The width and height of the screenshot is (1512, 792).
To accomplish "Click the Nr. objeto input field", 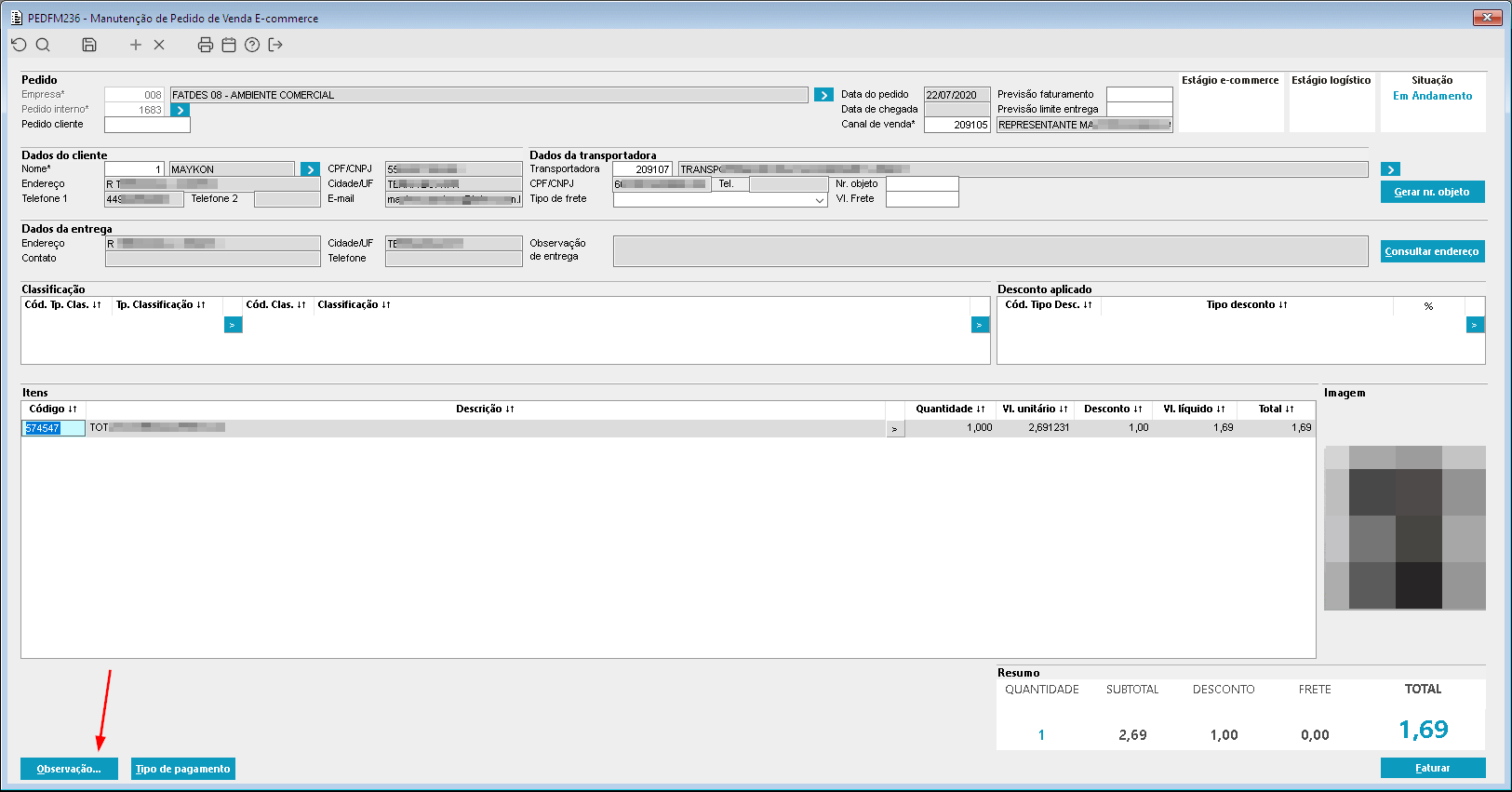I will tap(922, 184).
